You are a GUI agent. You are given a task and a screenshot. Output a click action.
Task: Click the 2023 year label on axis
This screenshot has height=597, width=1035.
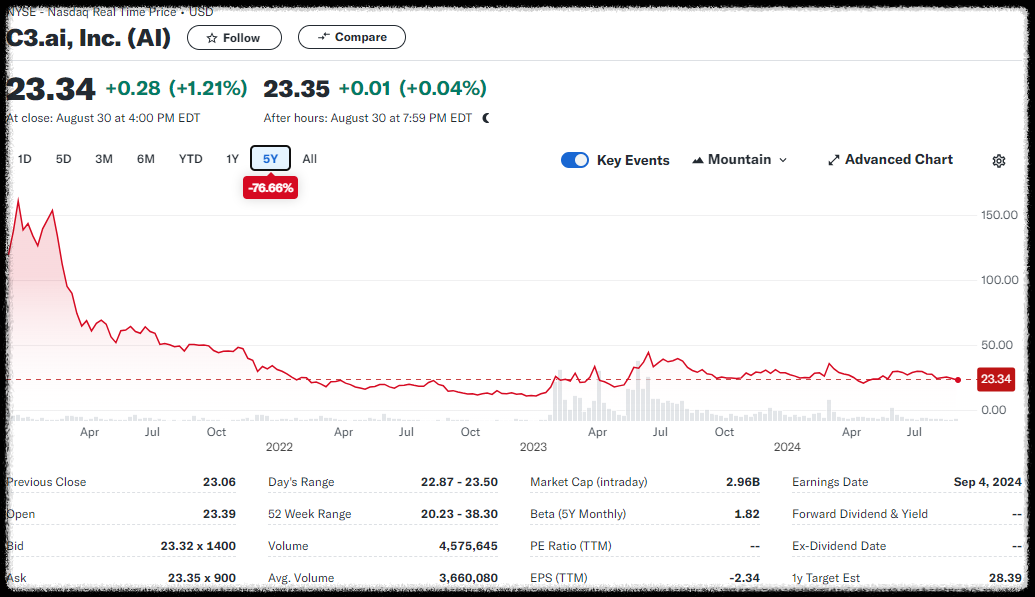click(x=533, y=447)
